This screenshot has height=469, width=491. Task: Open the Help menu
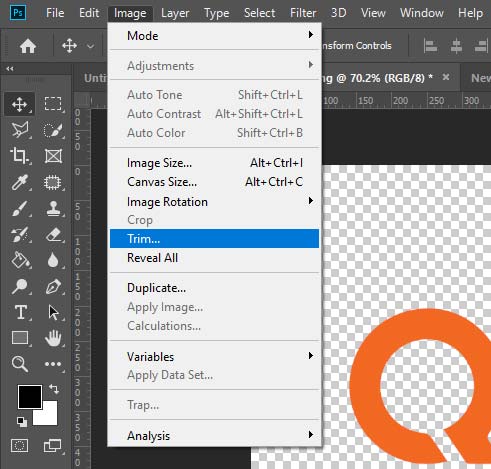pyautogui.click(x=470, y=13)
